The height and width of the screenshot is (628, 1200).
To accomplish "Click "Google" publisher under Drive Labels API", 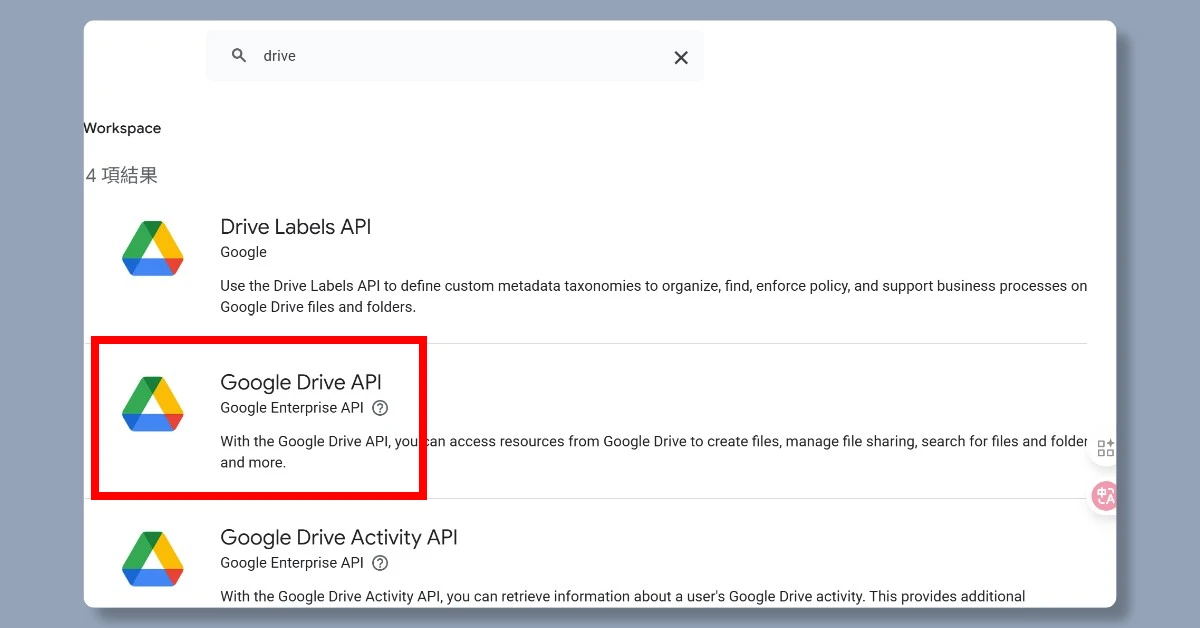I will pos(244,252).
